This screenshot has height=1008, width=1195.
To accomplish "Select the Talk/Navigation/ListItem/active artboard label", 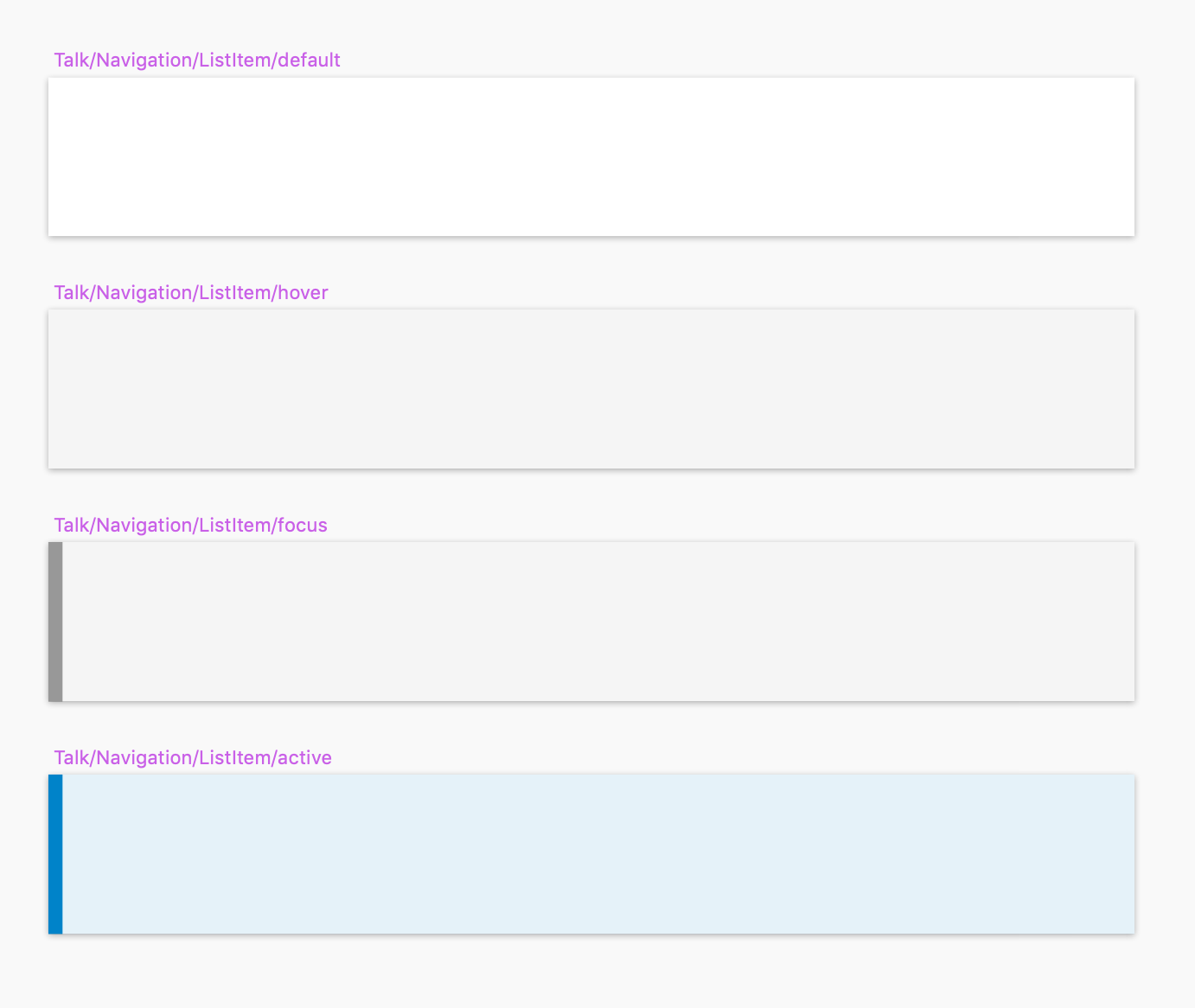I will pos(193,757).
